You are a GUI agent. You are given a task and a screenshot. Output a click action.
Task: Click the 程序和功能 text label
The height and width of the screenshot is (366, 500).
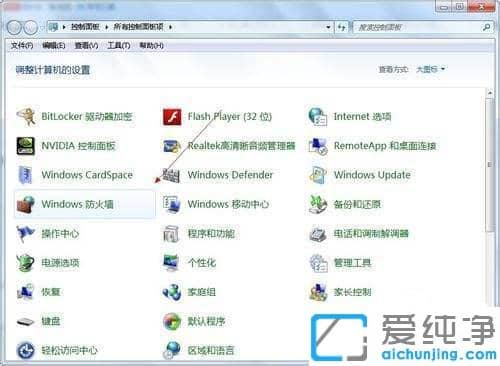point(211,234)
